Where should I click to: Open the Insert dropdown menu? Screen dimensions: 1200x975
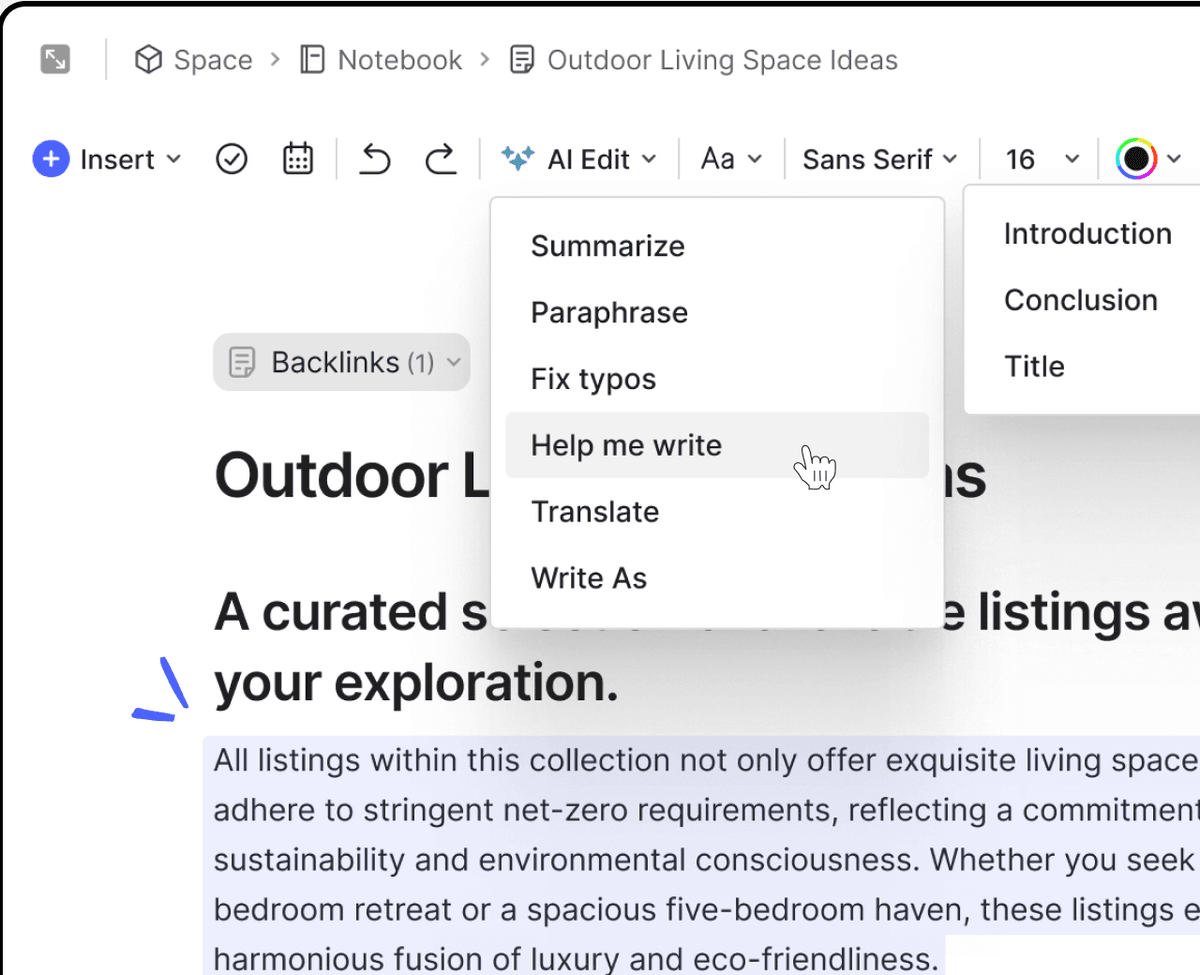(x=130, y=159)
